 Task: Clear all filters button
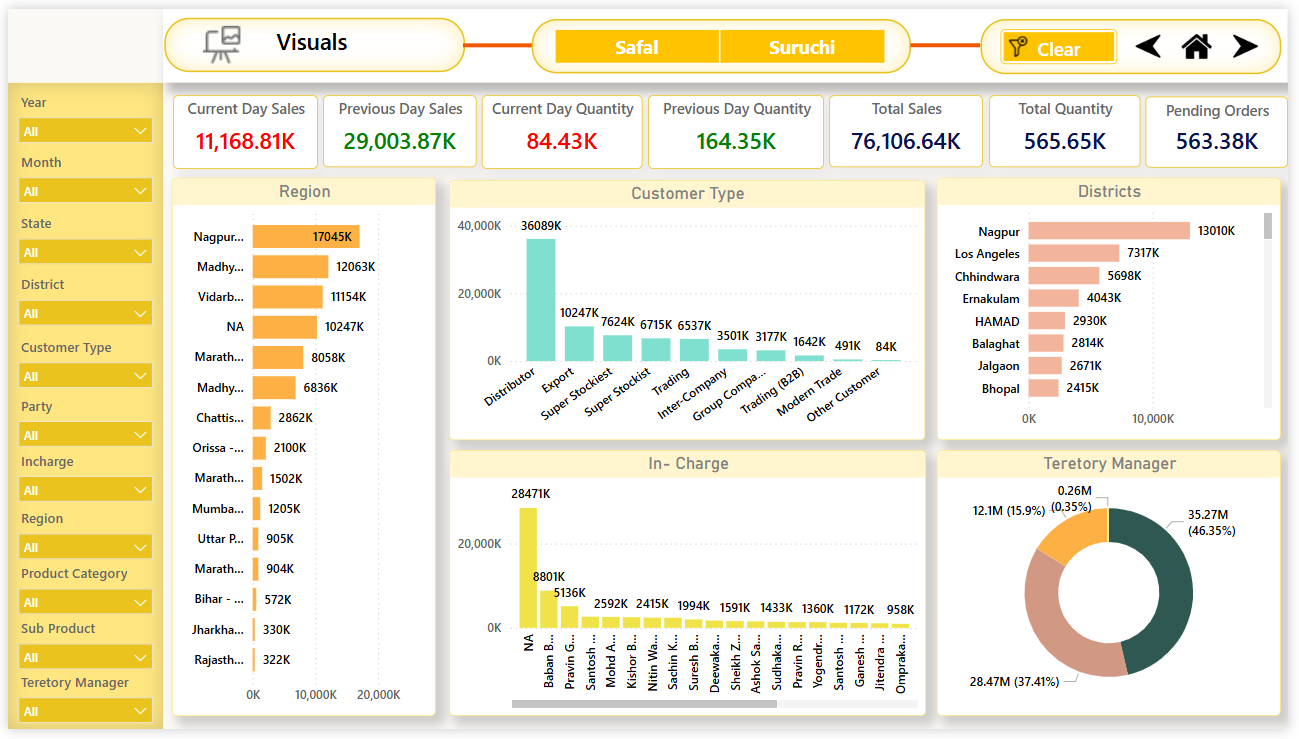(1058, 47)
